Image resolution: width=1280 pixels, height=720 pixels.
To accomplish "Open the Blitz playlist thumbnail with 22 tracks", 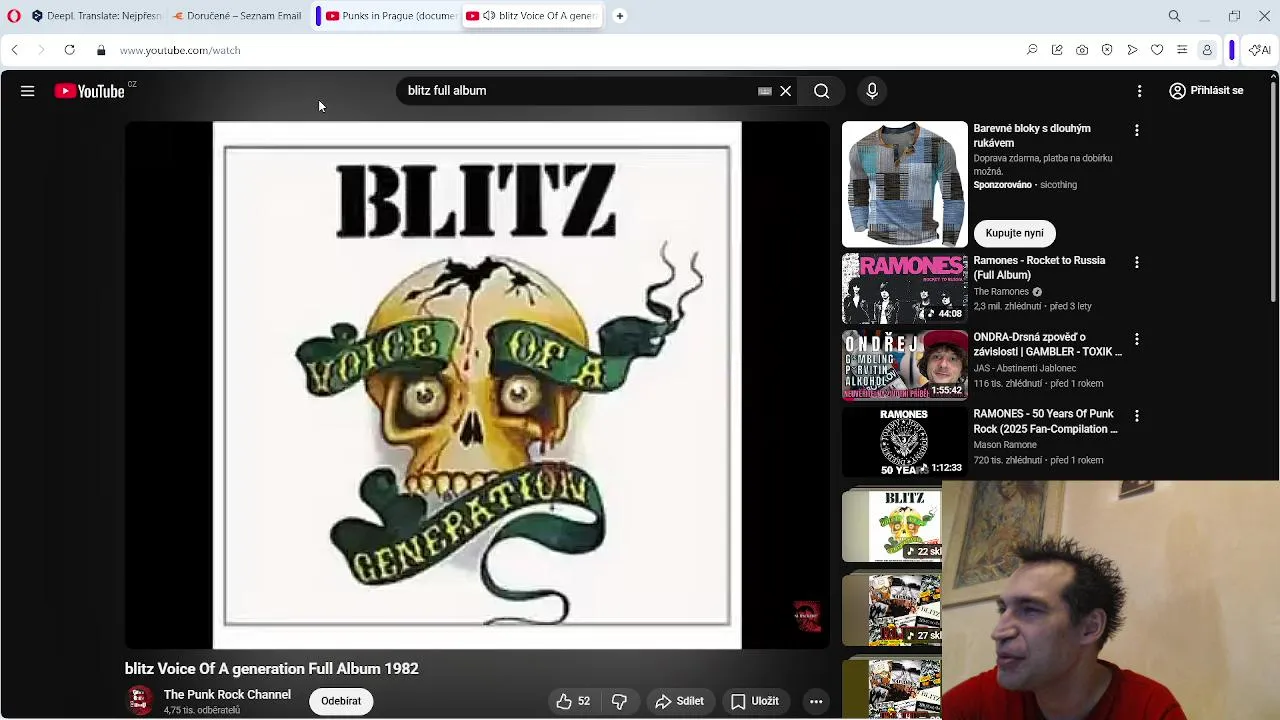I will [x=892, y=526].
